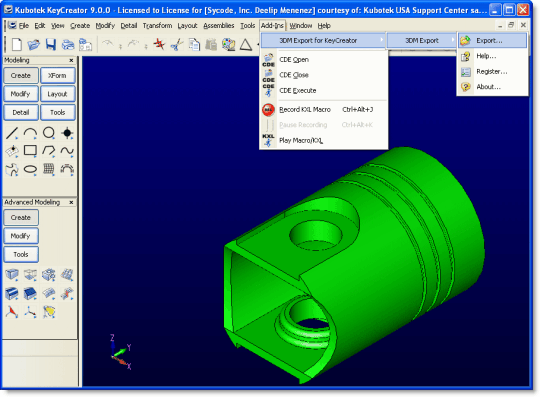Click Tools in Advanced Modeling palette

pyautogui.click(x=21, y=254)
